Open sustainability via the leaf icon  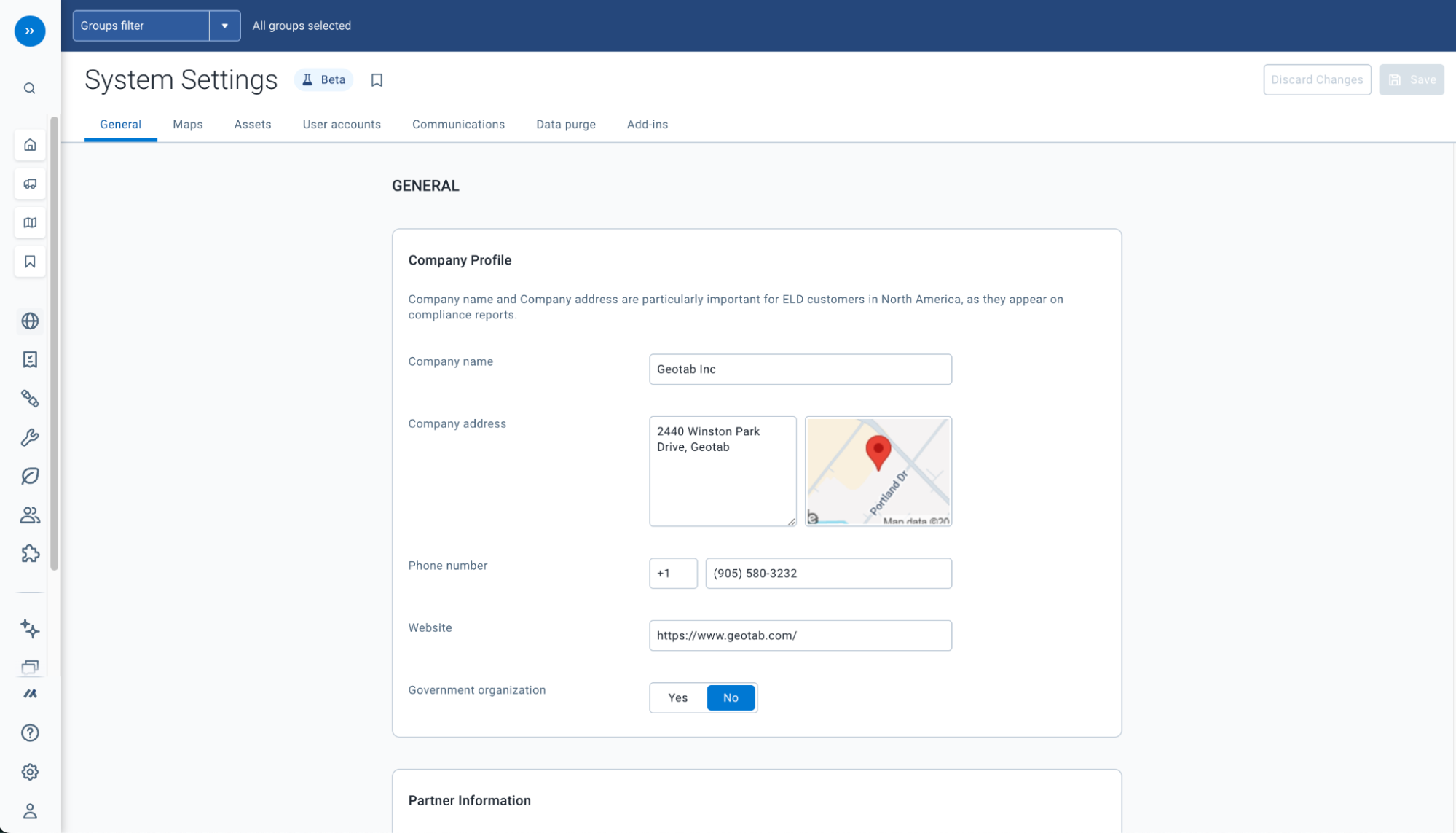click(x=29, y=476)
